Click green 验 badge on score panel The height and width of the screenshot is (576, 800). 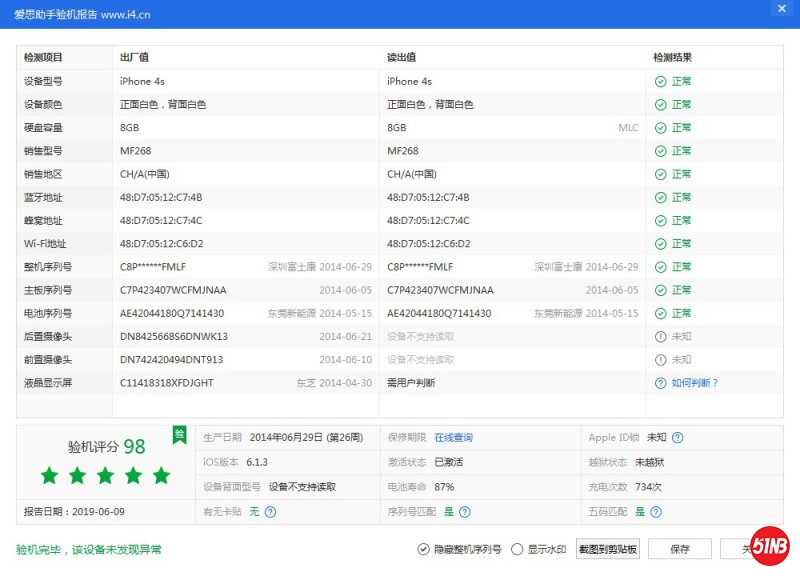tap(179, 433)
